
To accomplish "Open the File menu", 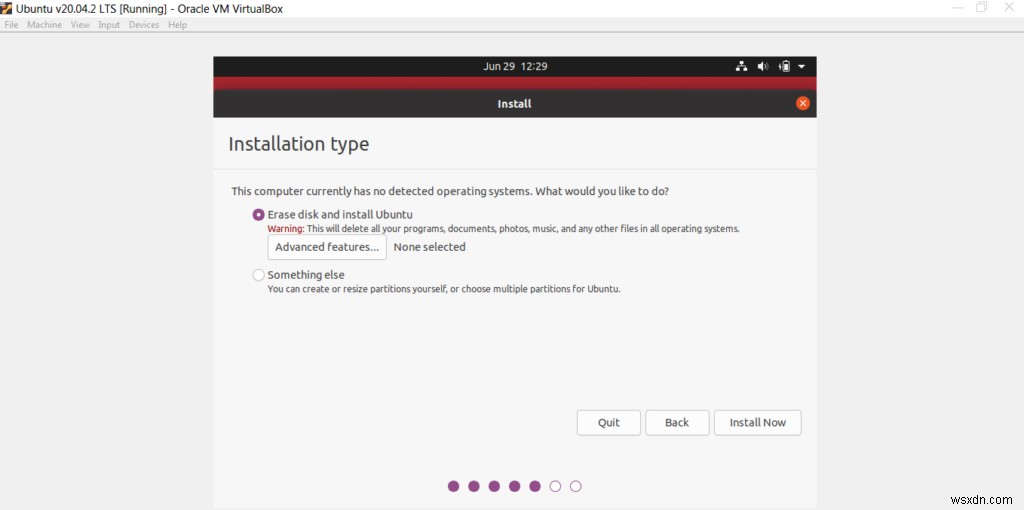I will click(x=11, y=25).
